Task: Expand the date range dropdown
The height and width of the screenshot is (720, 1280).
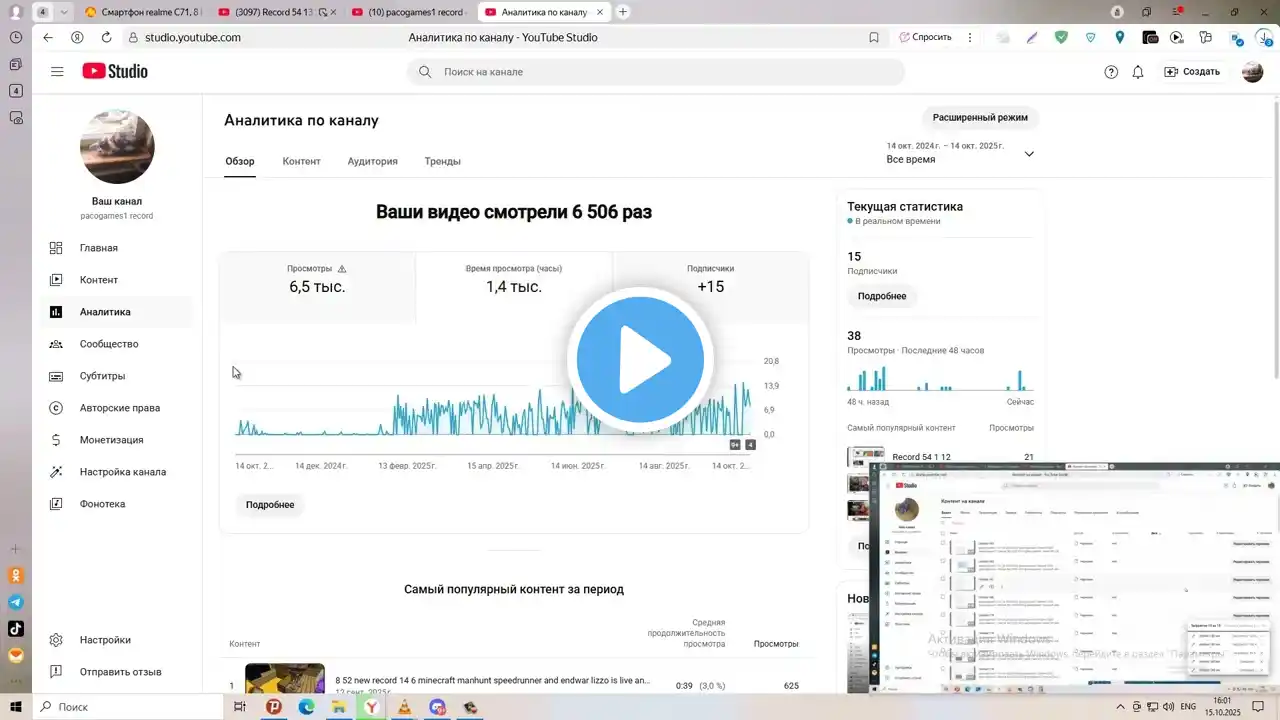Action: (x=1029, y=154)
